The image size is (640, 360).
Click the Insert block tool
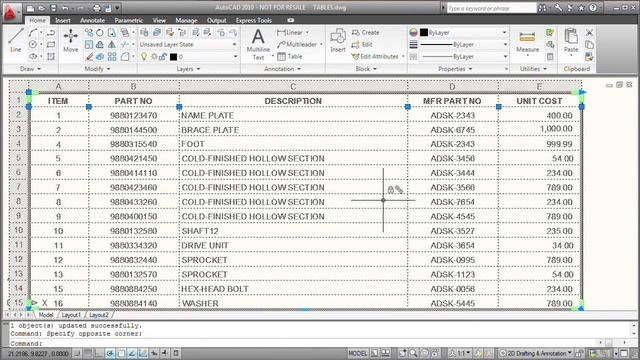(338, 41)
